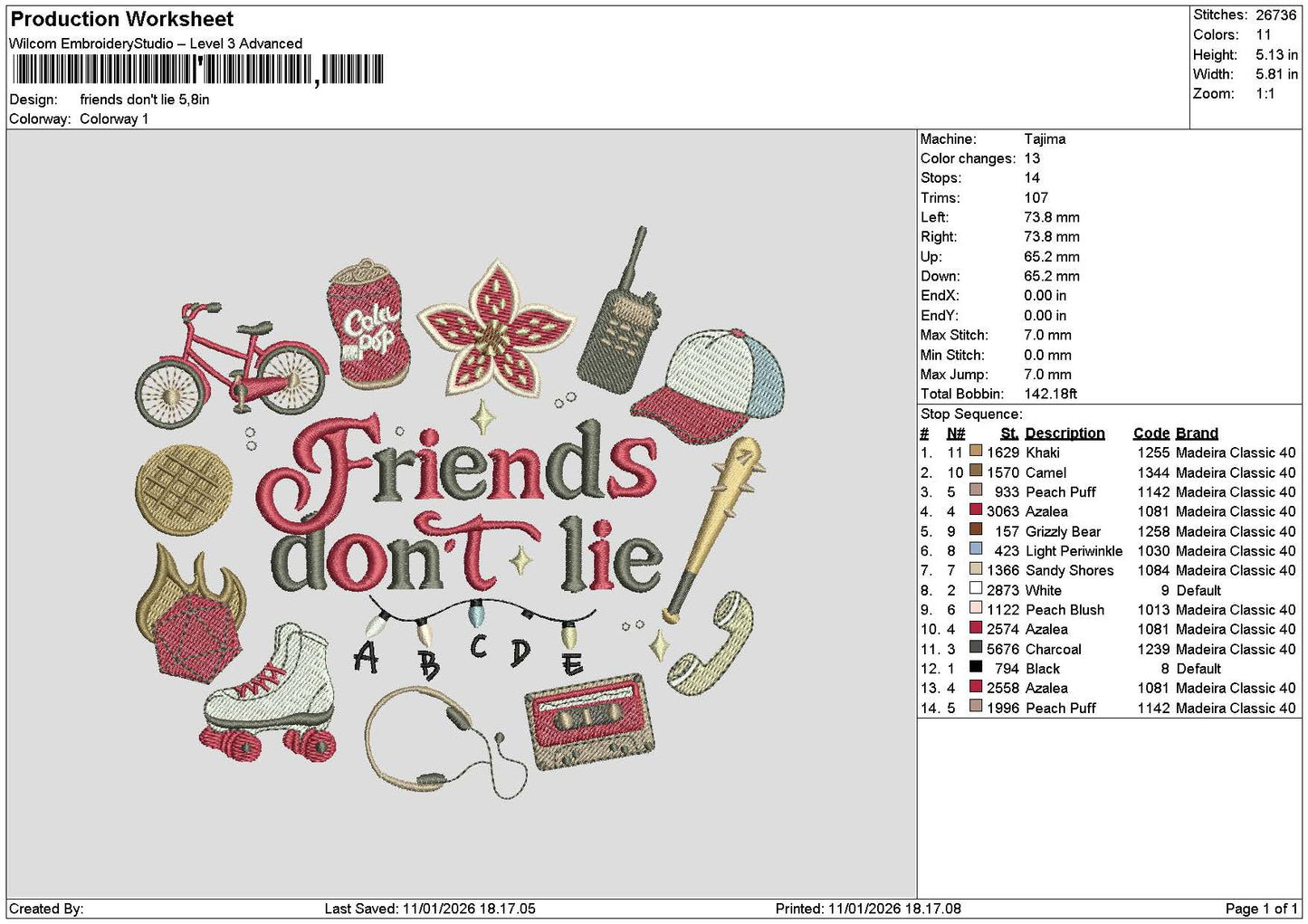Click the 'Created By:' label

pyautogui.click(x=46, y=908)
